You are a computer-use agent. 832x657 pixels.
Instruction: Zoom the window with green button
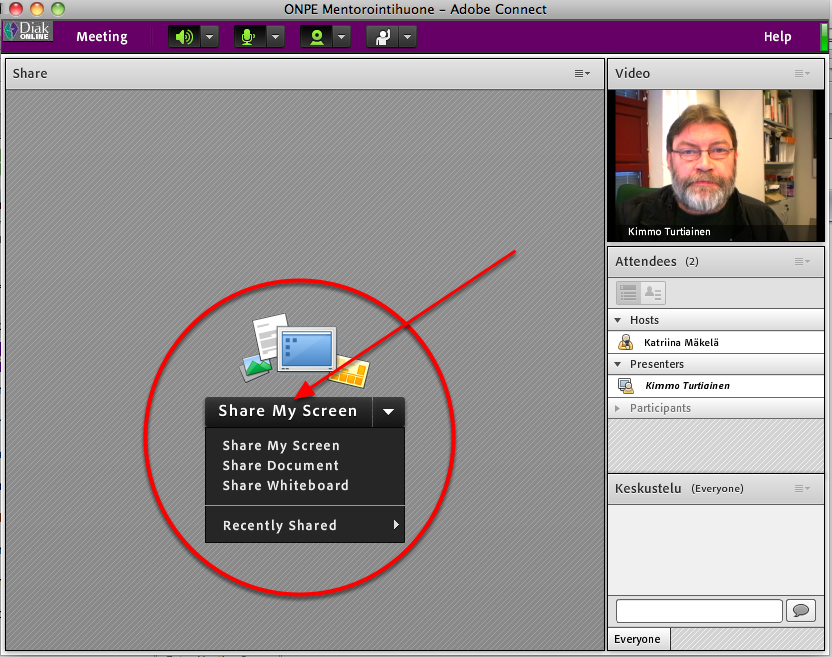coord(58,9)
